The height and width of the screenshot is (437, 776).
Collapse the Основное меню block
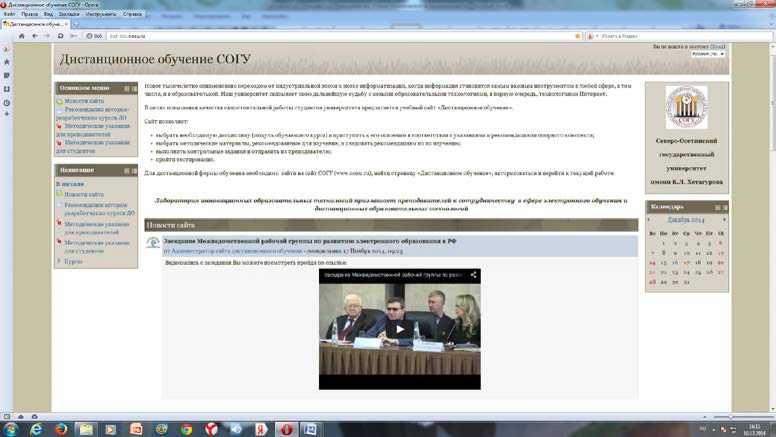click(127, 89)
